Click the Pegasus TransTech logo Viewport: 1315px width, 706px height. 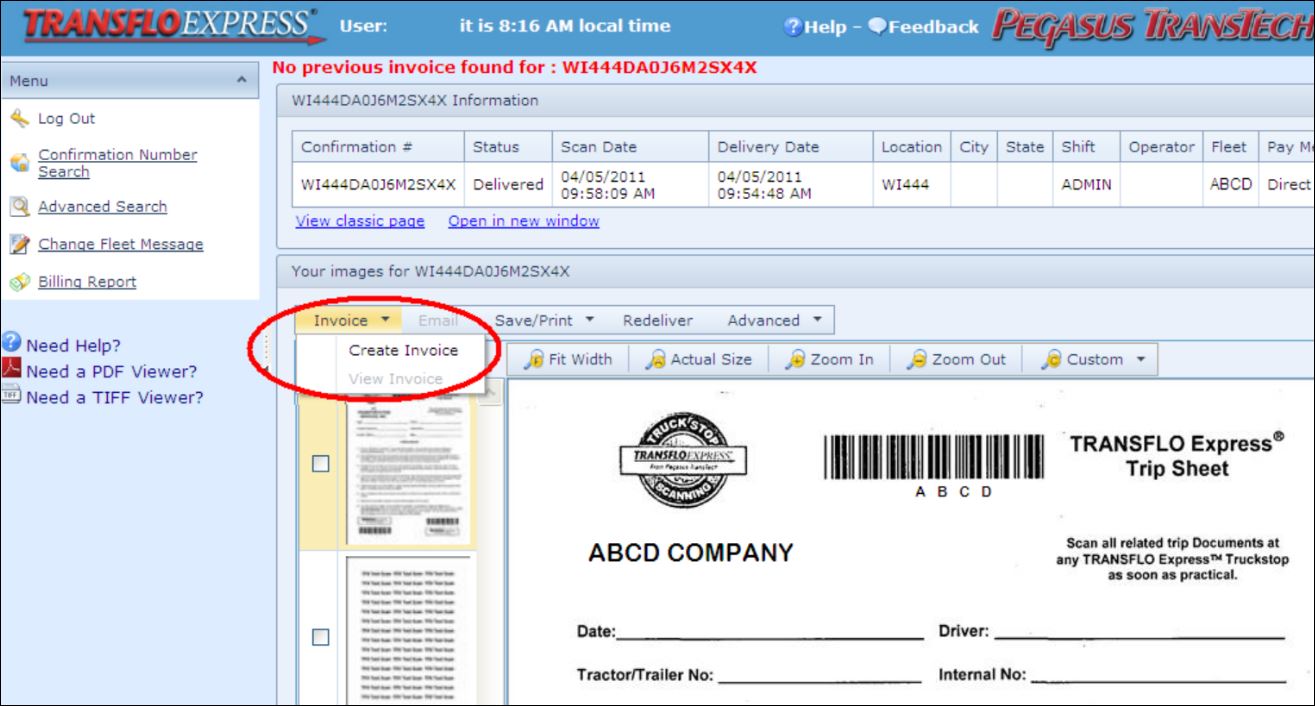pos(1152,27)
